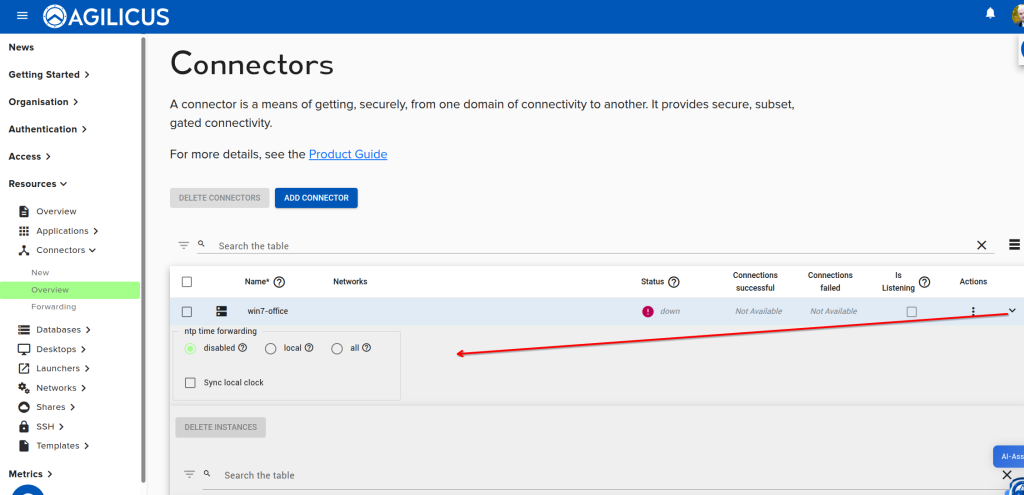Select the 'all' ntp forwarding radio option
Screen dimensions: 1024x495
tap(337, 349)
